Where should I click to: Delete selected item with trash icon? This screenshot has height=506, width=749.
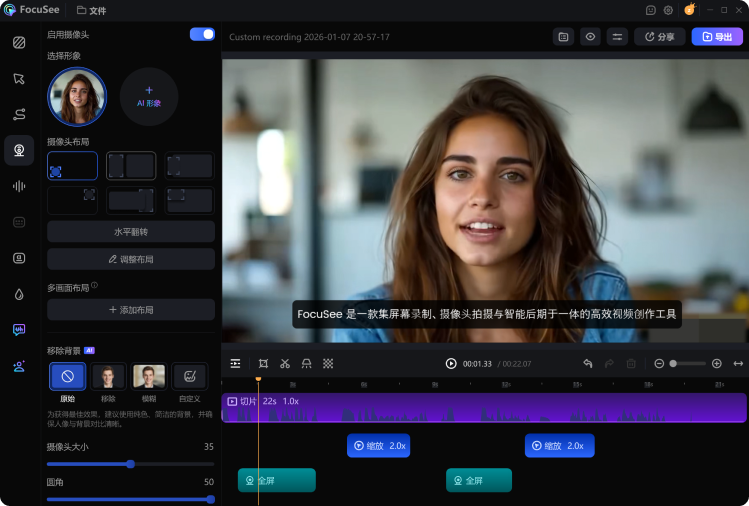[631, 364]
